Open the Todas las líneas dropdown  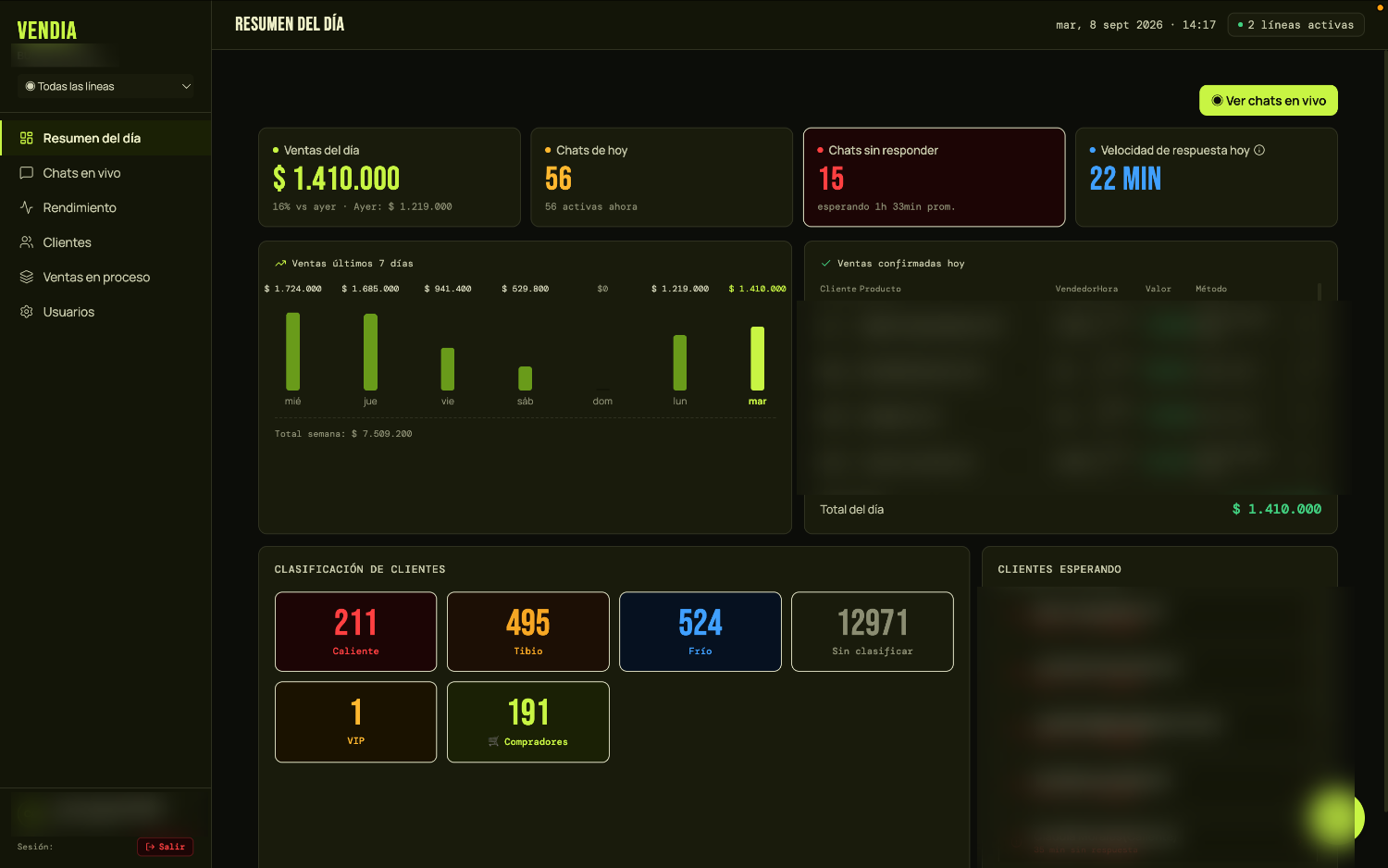(105, 86)
